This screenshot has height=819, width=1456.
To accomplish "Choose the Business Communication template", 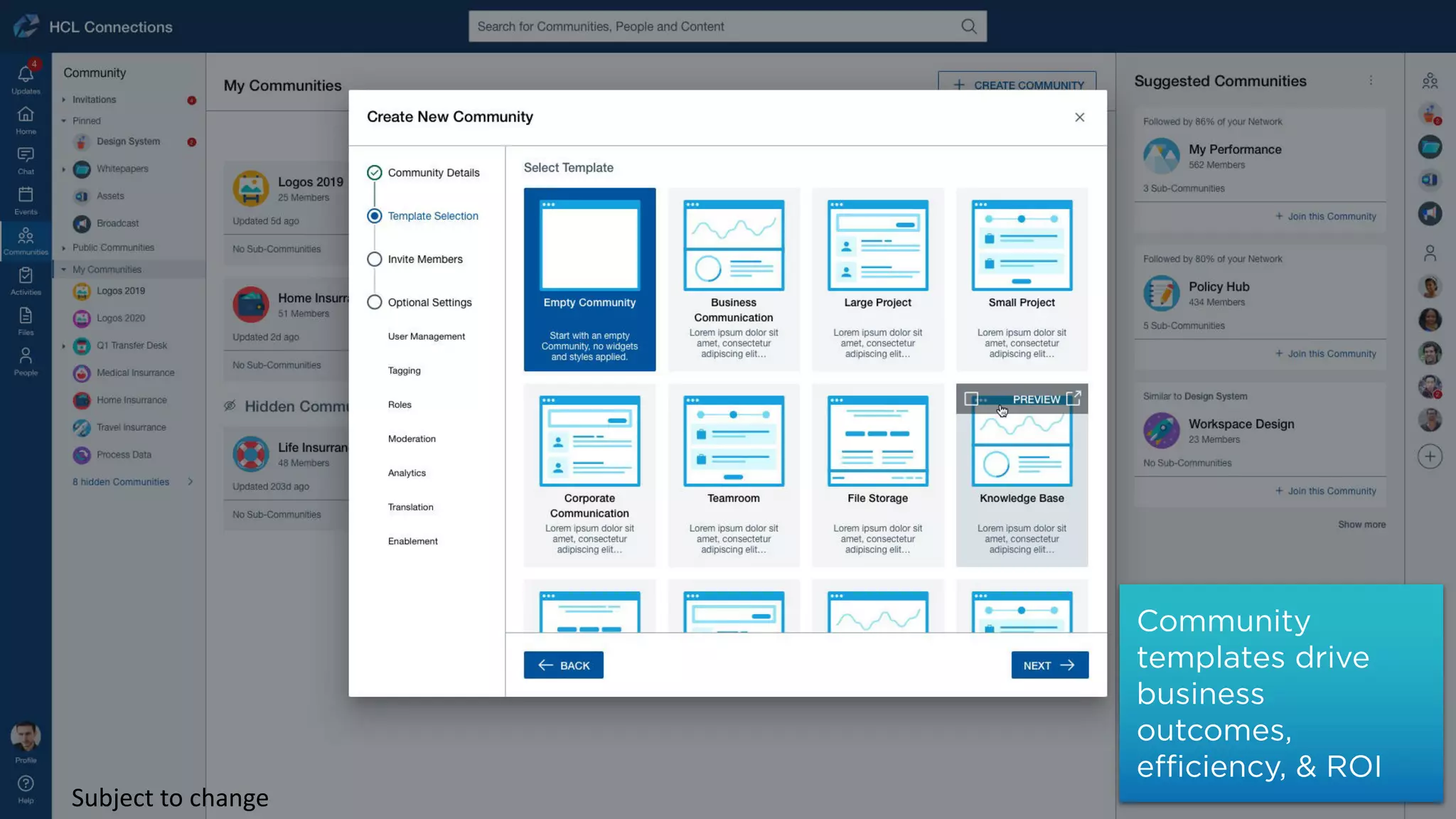I will 734,279.
